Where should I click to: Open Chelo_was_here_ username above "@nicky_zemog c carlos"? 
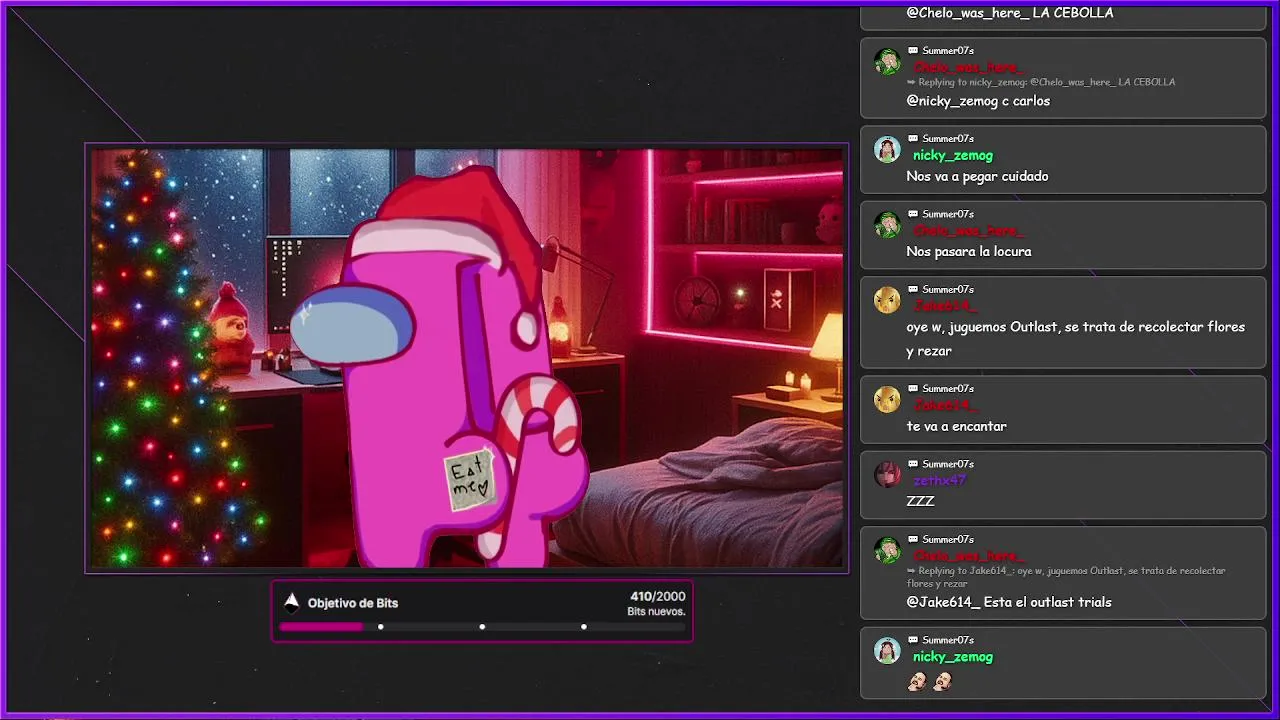click(x=968, y=67)
